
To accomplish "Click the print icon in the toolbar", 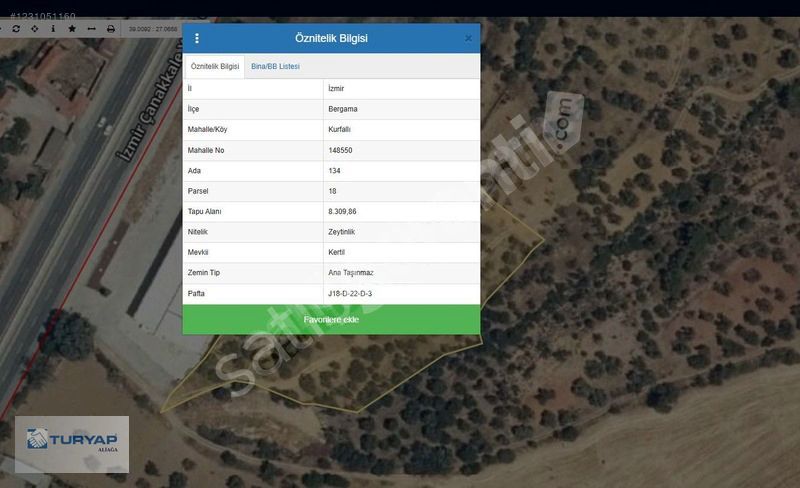I will [x=111, y=29].
